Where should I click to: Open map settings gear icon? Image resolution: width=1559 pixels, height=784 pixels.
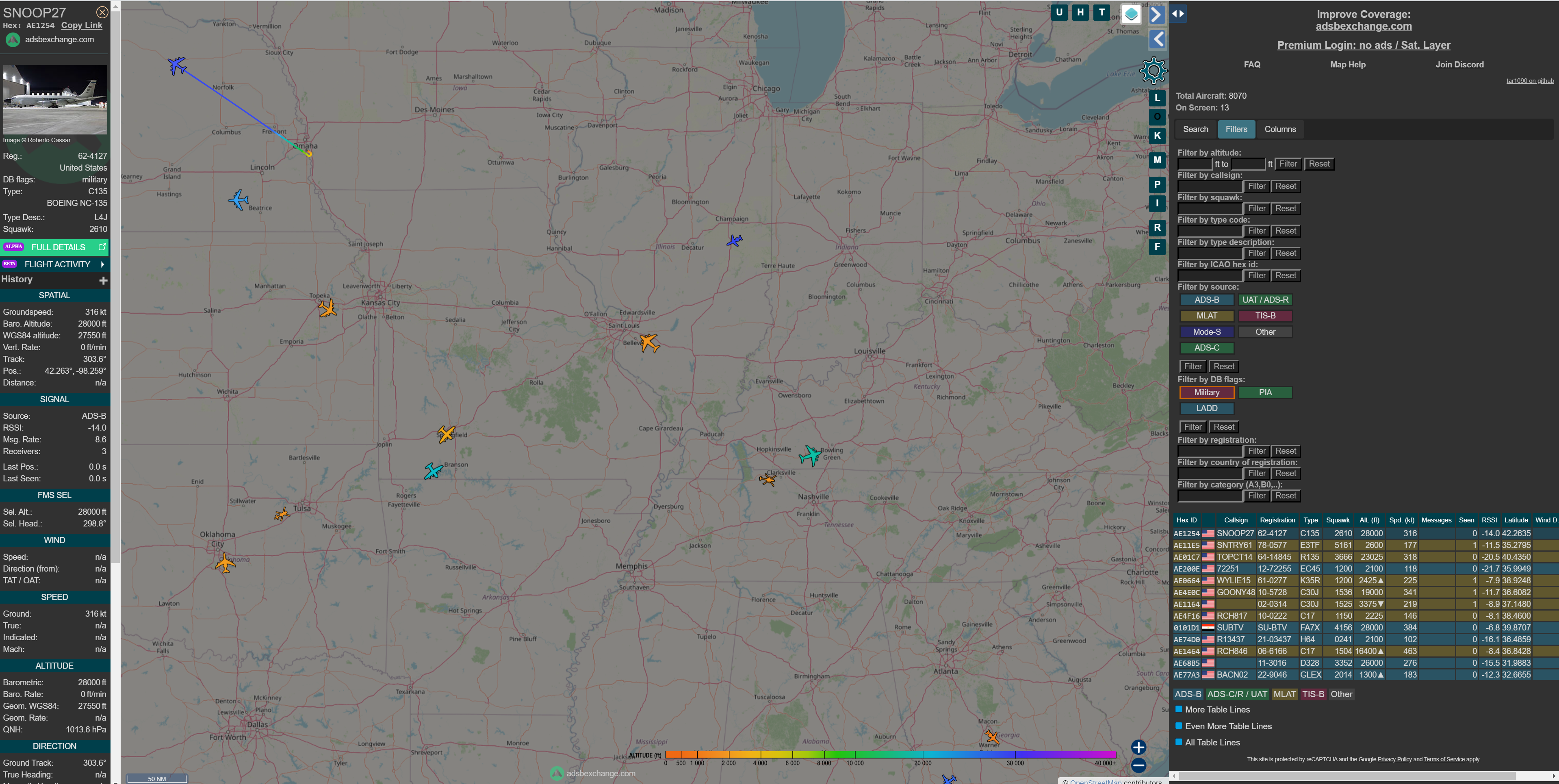pos(1154,71)
